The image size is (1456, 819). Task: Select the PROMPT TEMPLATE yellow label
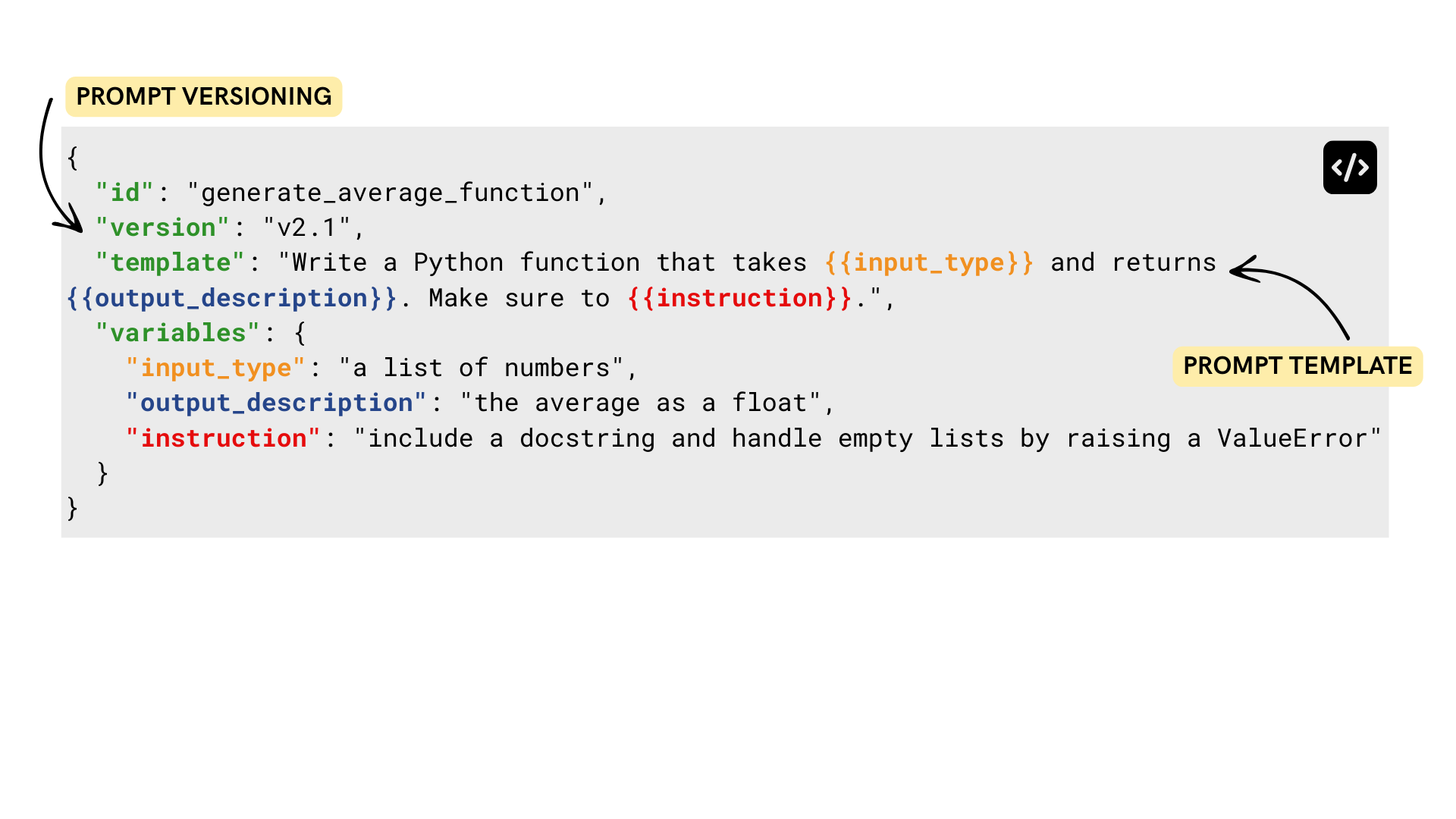(1297, 366)
